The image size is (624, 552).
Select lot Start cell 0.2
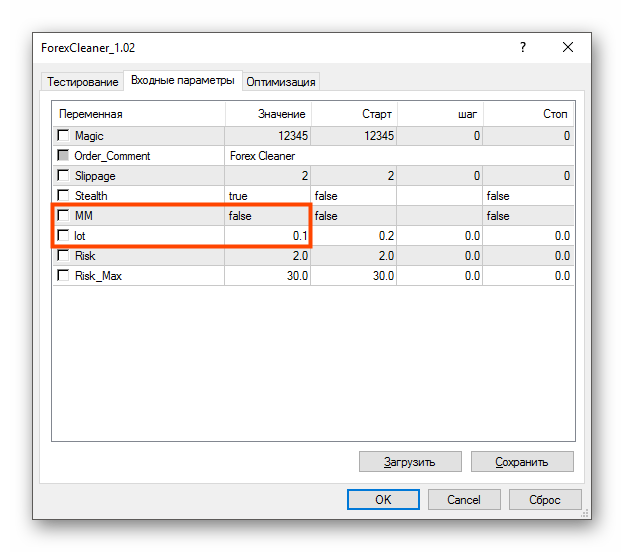(x=353, y=236)
